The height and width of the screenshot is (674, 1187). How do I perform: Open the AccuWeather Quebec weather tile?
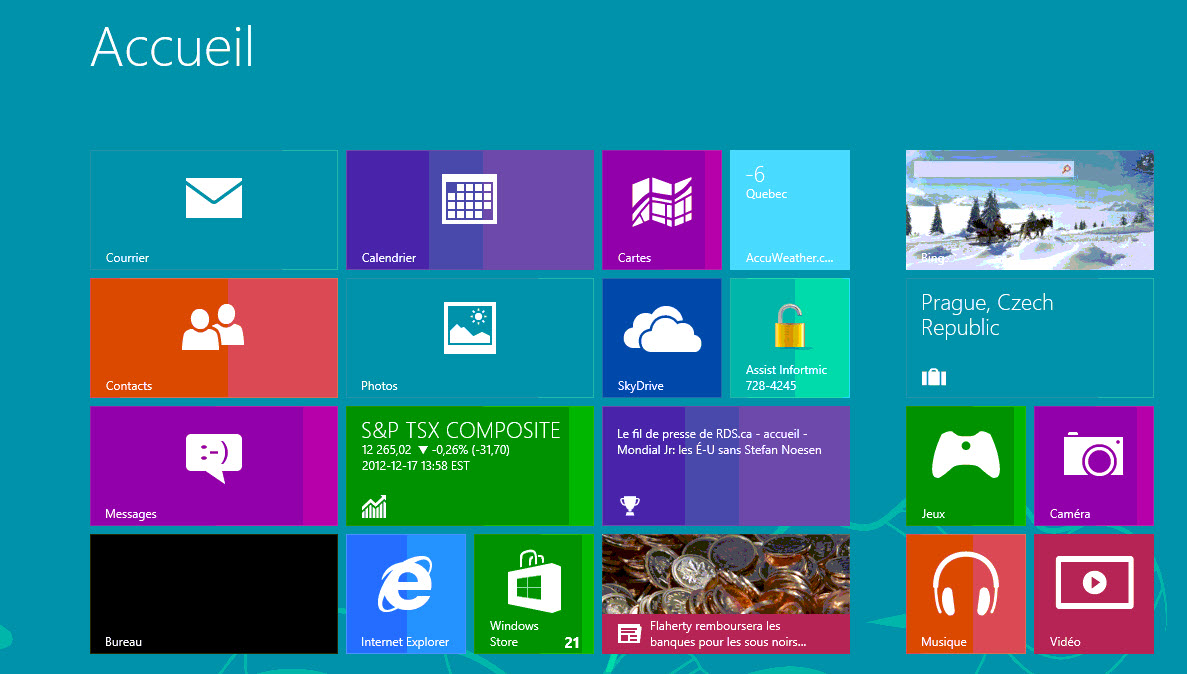coord(790,210)
